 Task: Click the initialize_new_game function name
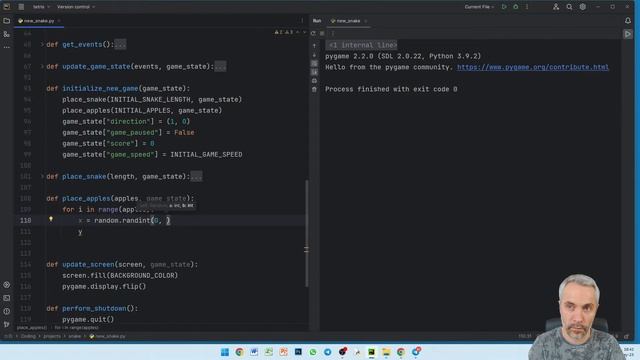click(x=100, y=88)
